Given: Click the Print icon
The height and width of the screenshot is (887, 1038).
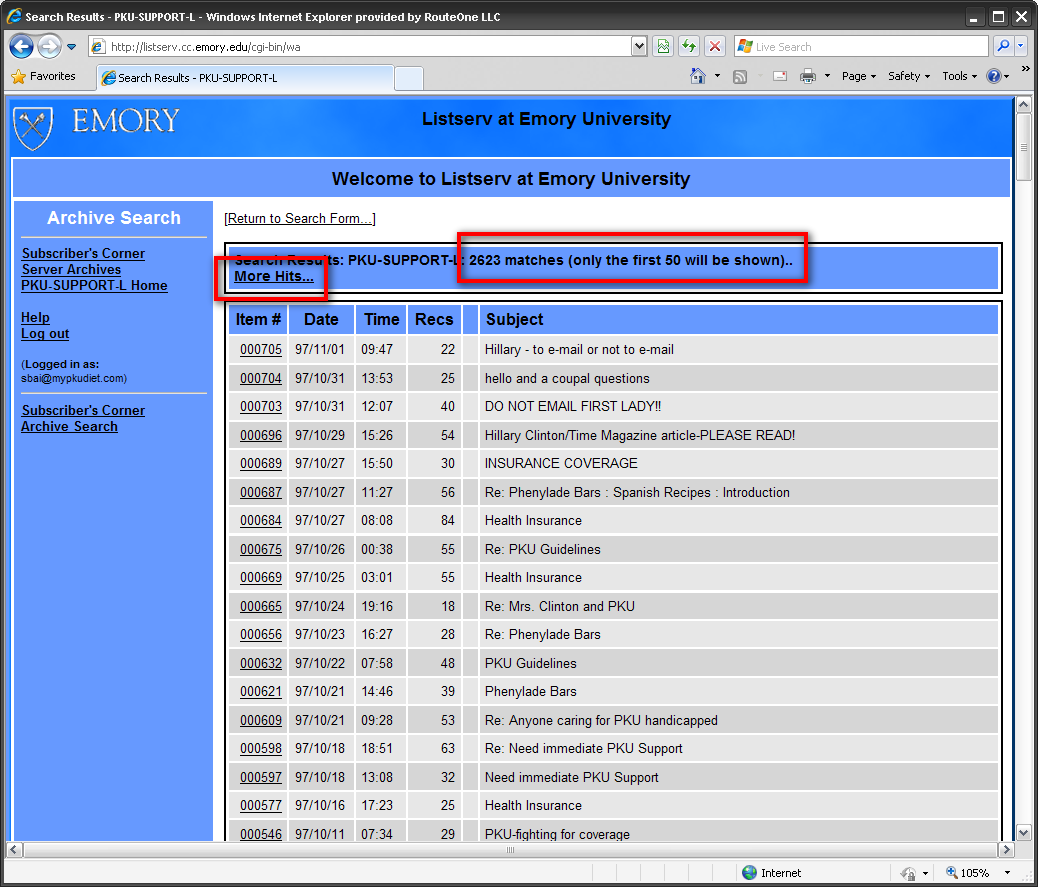Looking at the screenshot, I should tap(808, 77).
